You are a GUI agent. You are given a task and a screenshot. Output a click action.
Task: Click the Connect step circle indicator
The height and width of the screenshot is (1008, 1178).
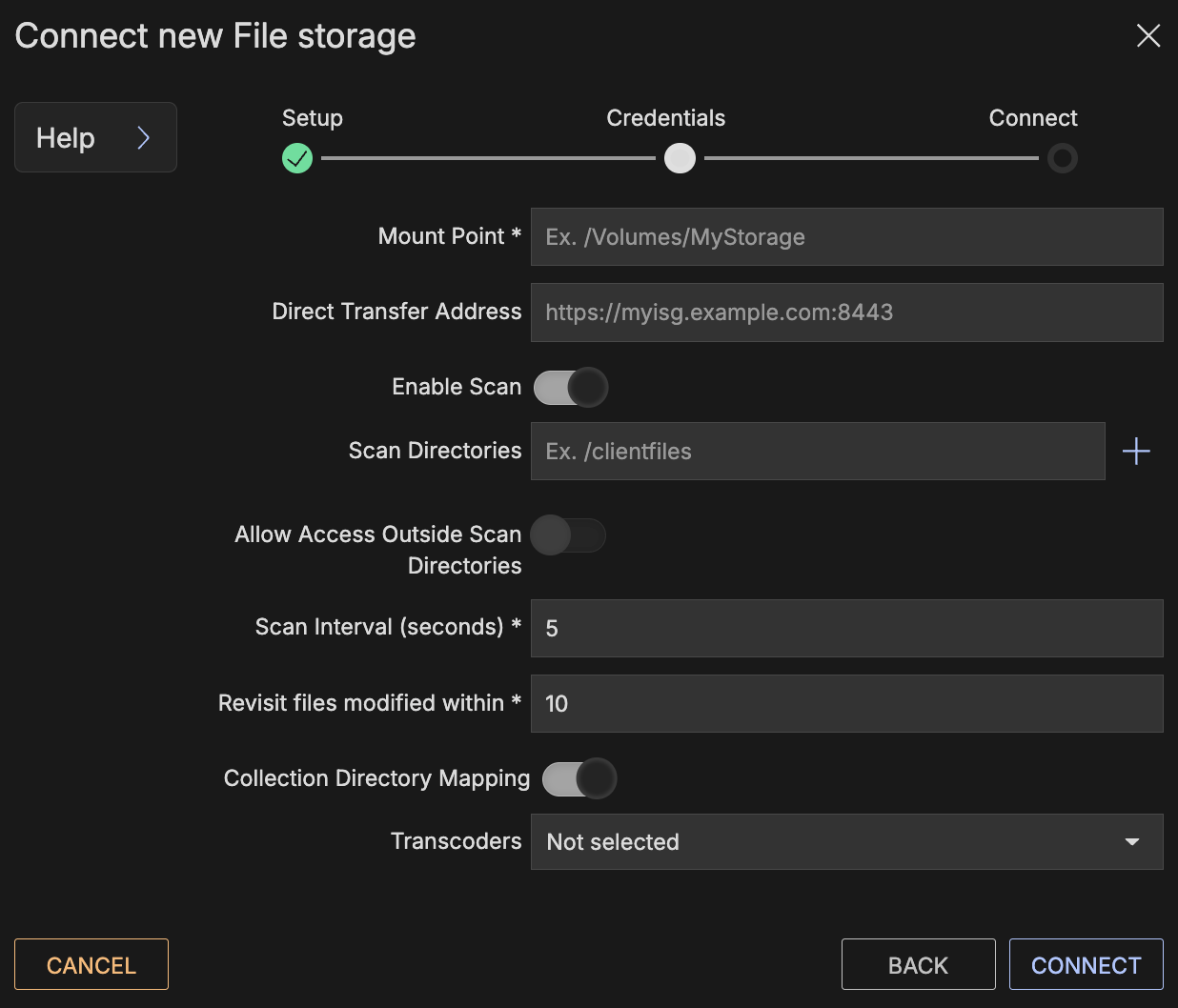pyautogui.click(x=1062, y=158)
